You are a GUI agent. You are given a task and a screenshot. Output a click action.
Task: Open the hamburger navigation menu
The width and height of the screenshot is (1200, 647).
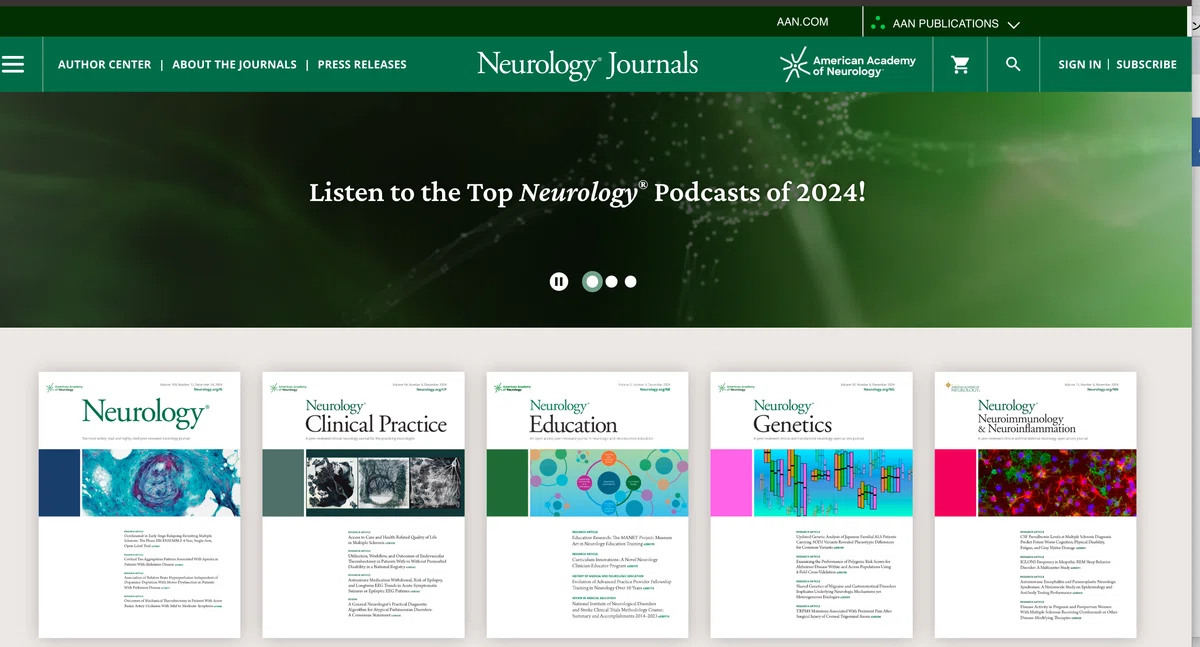tap(13, 64)
